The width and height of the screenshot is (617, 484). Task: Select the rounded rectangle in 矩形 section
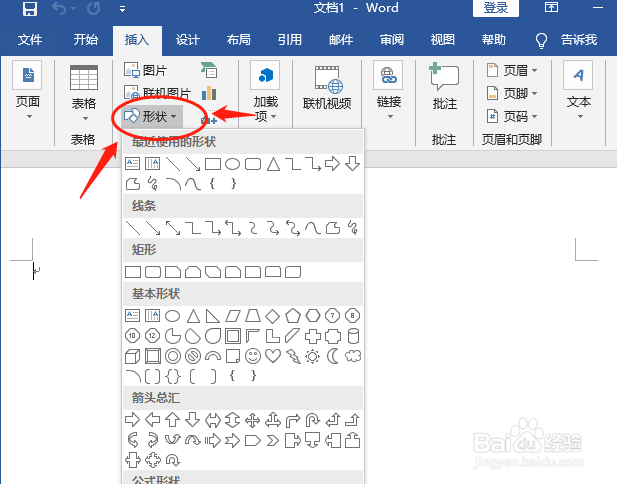coord(153,272)
